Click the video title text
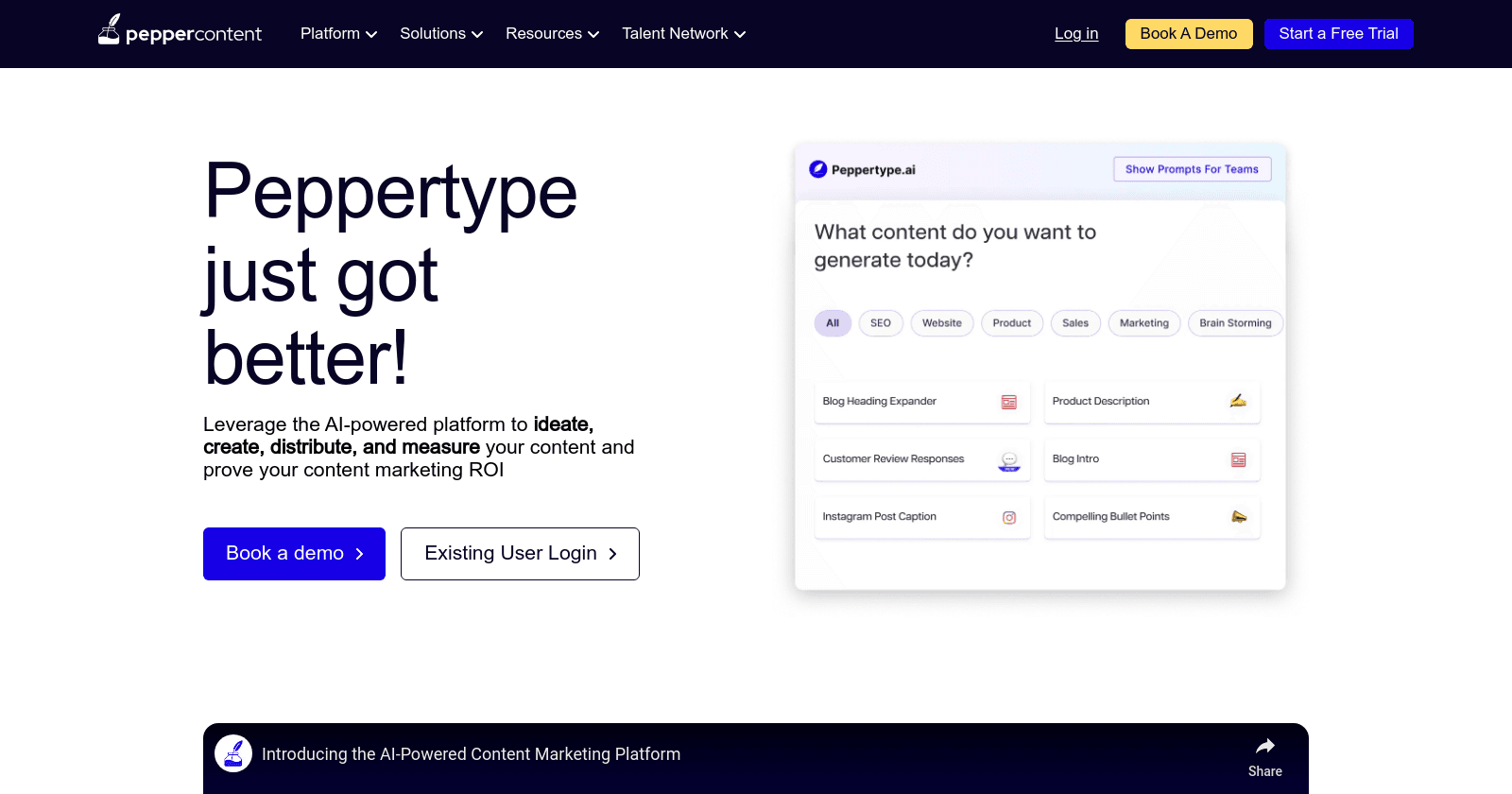Image resolution: width=1512 pixels, height=794 pixels. 471,754
